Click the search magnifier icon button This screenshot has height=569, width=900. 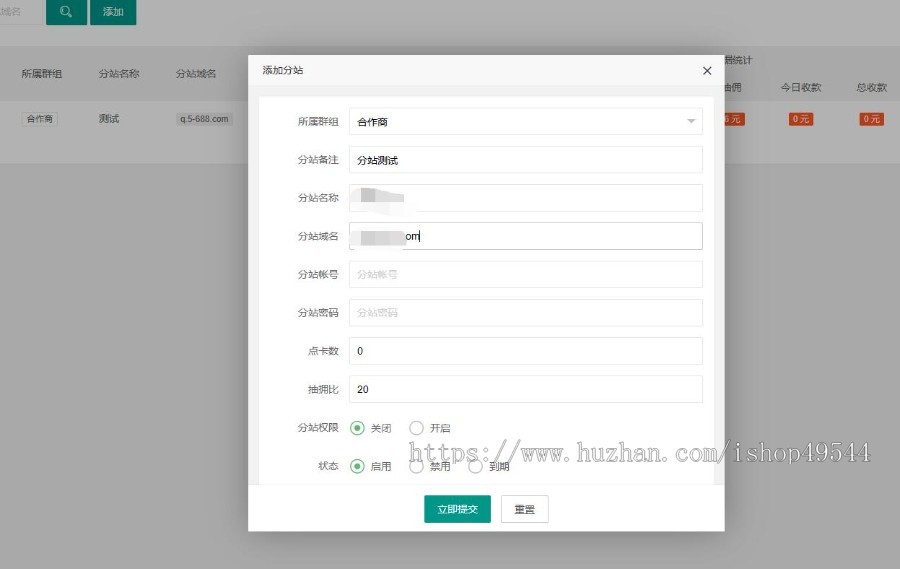coord(66,11)
